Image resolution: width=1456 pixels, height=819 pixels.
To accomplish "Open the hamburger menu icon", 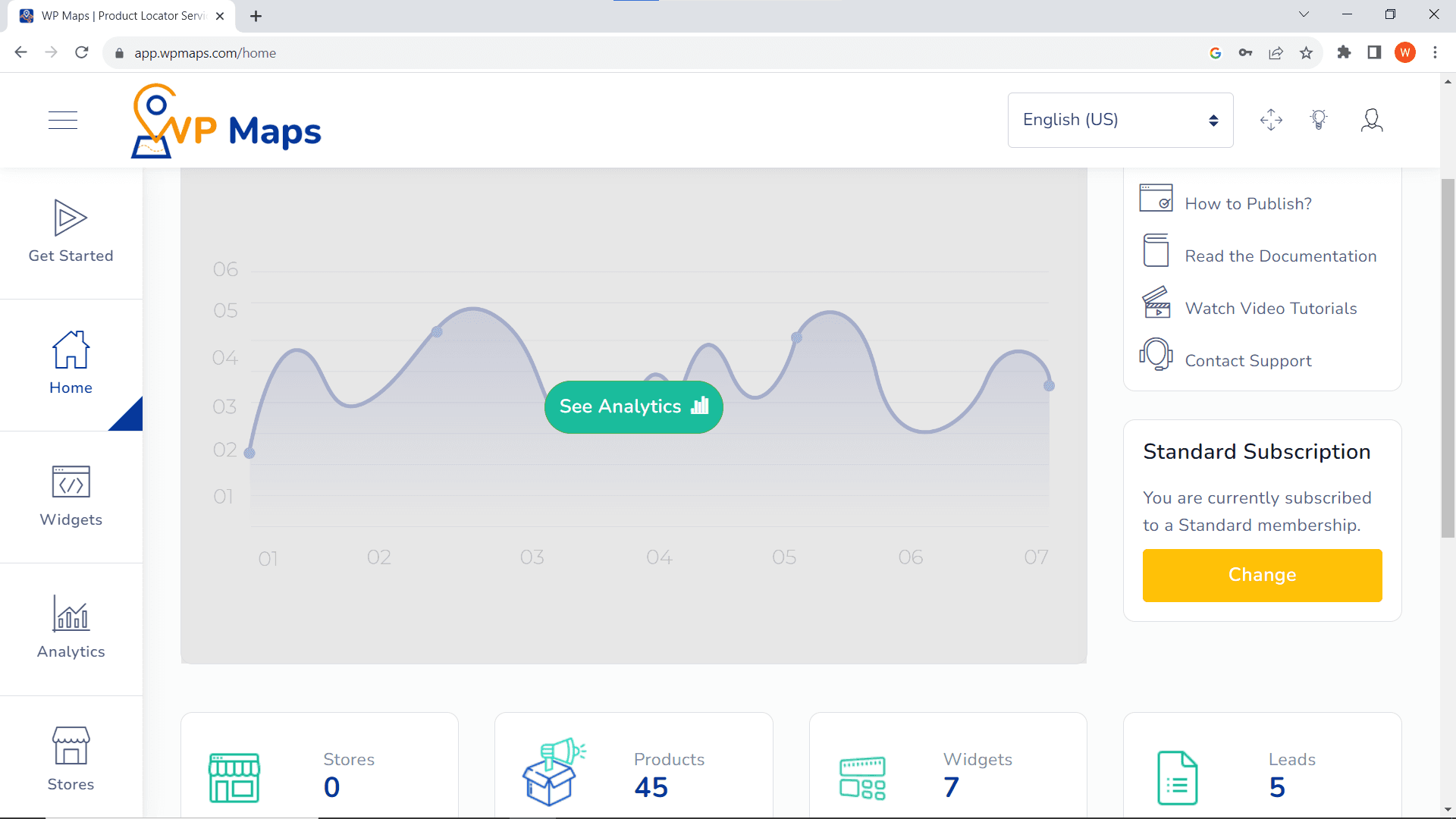I will 63,120.
